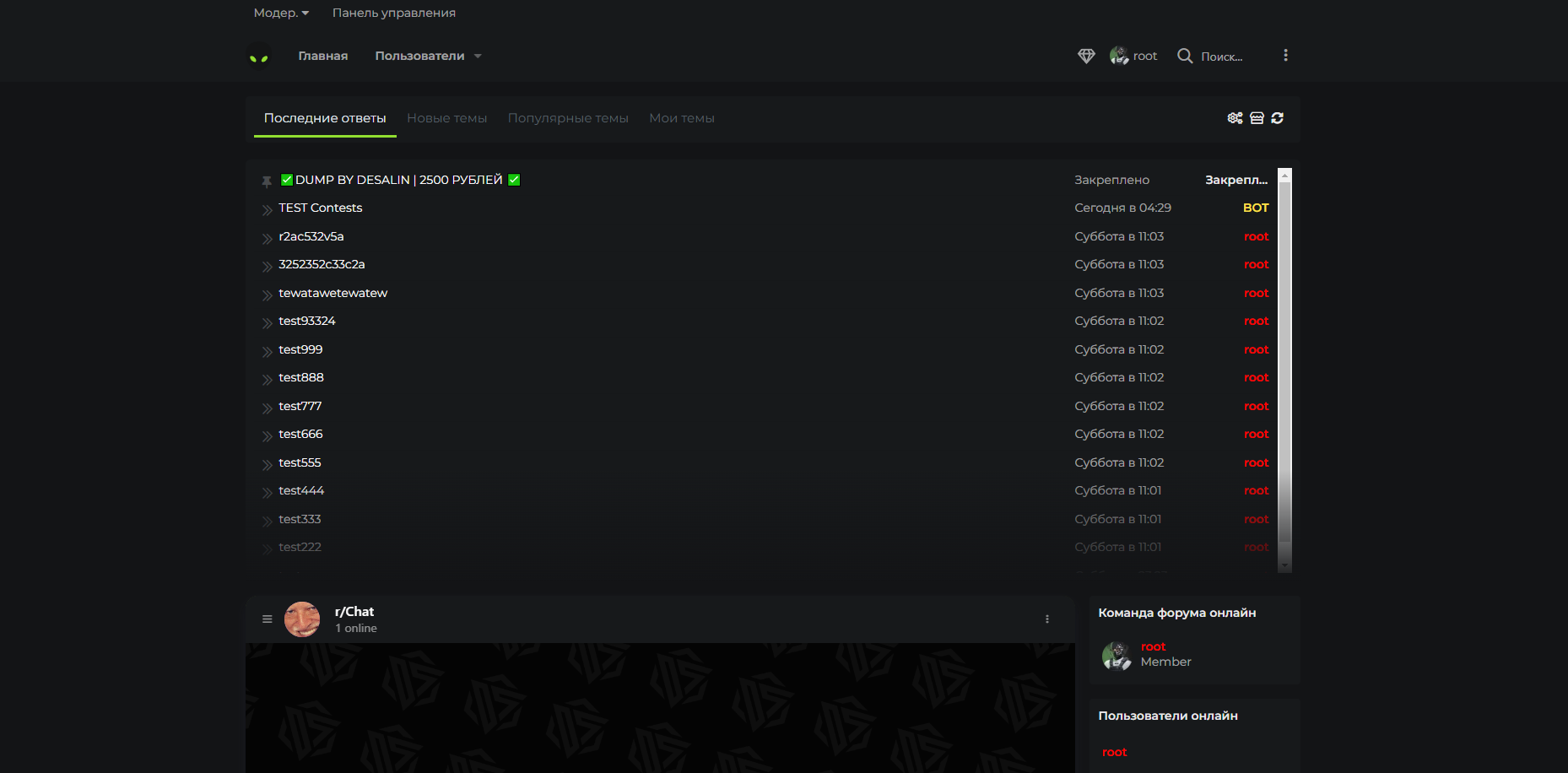Switch to the Новые темы tab

coord(446,118)
